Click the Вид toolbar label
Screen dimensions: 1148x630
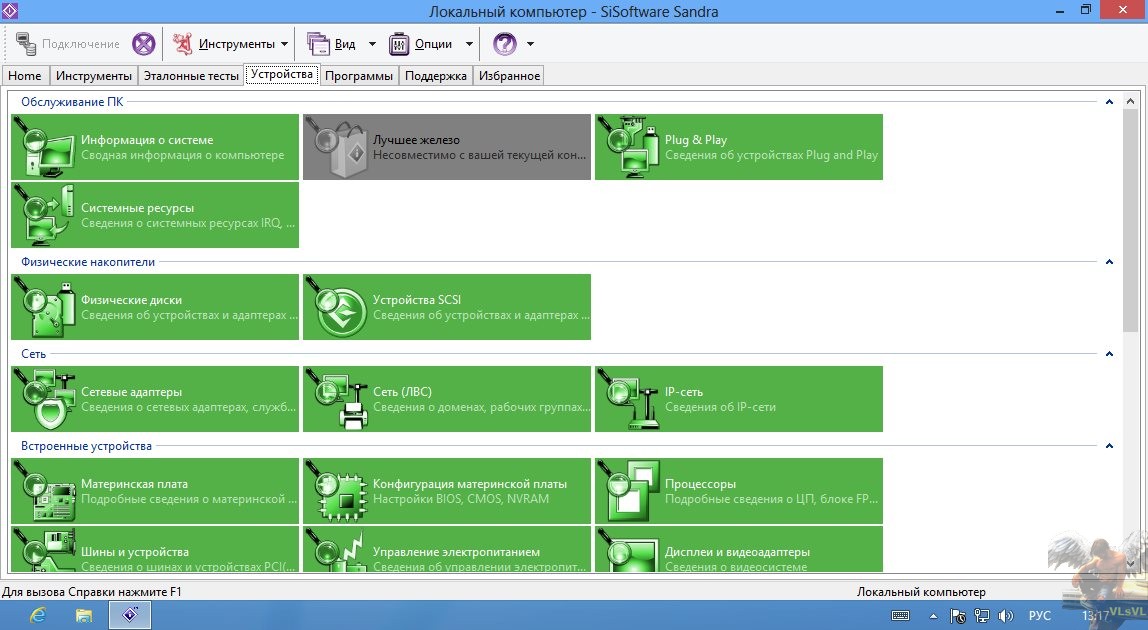345,44
